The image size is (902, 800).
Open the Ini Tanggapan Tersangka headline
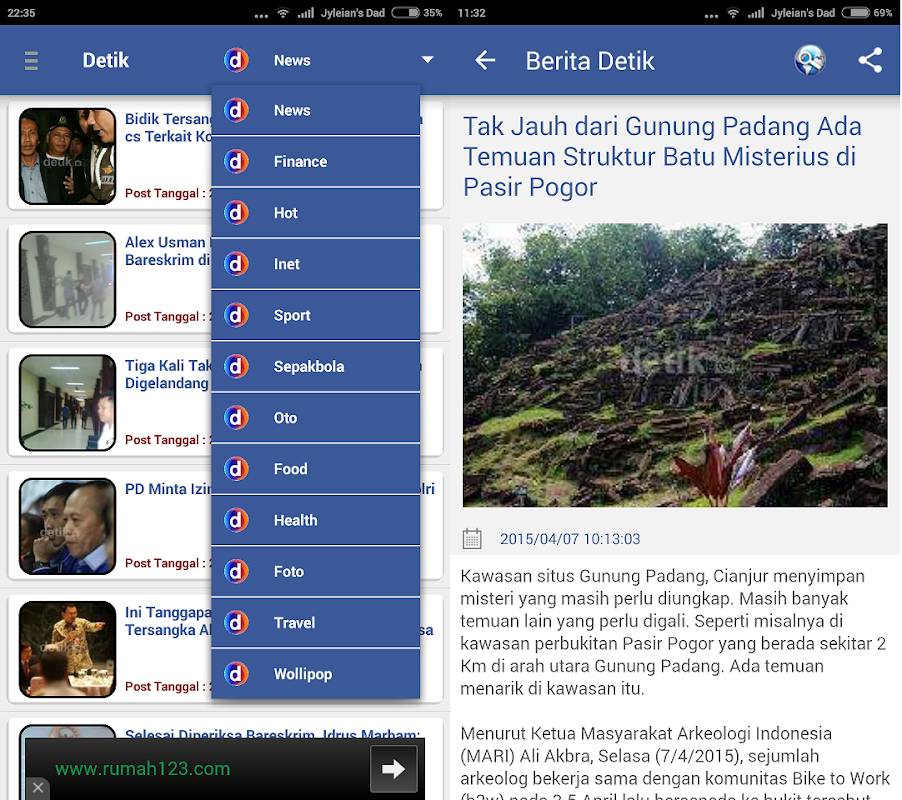tap(168, 621)
